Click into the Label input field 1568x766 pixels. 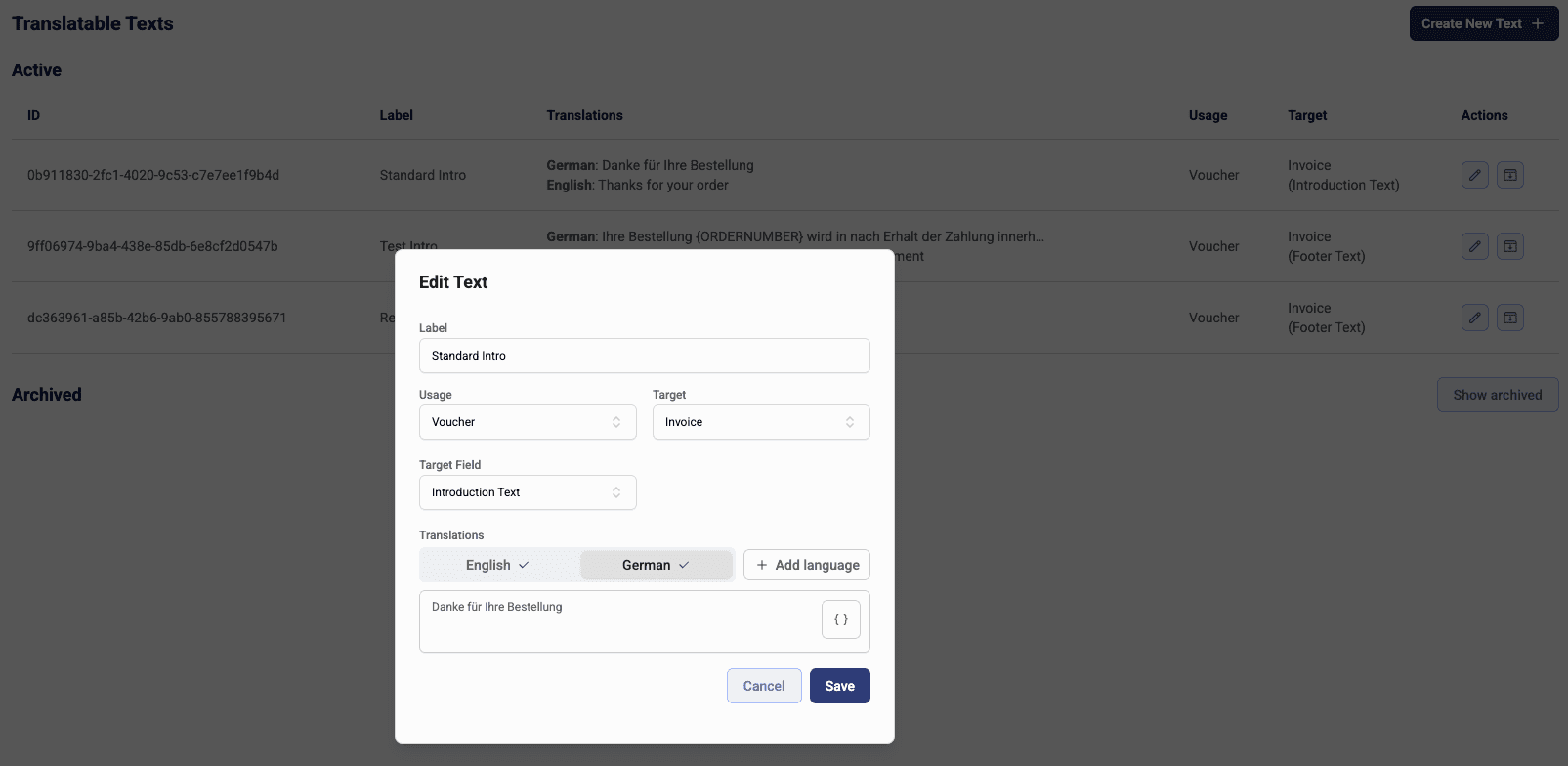[644, 356]
